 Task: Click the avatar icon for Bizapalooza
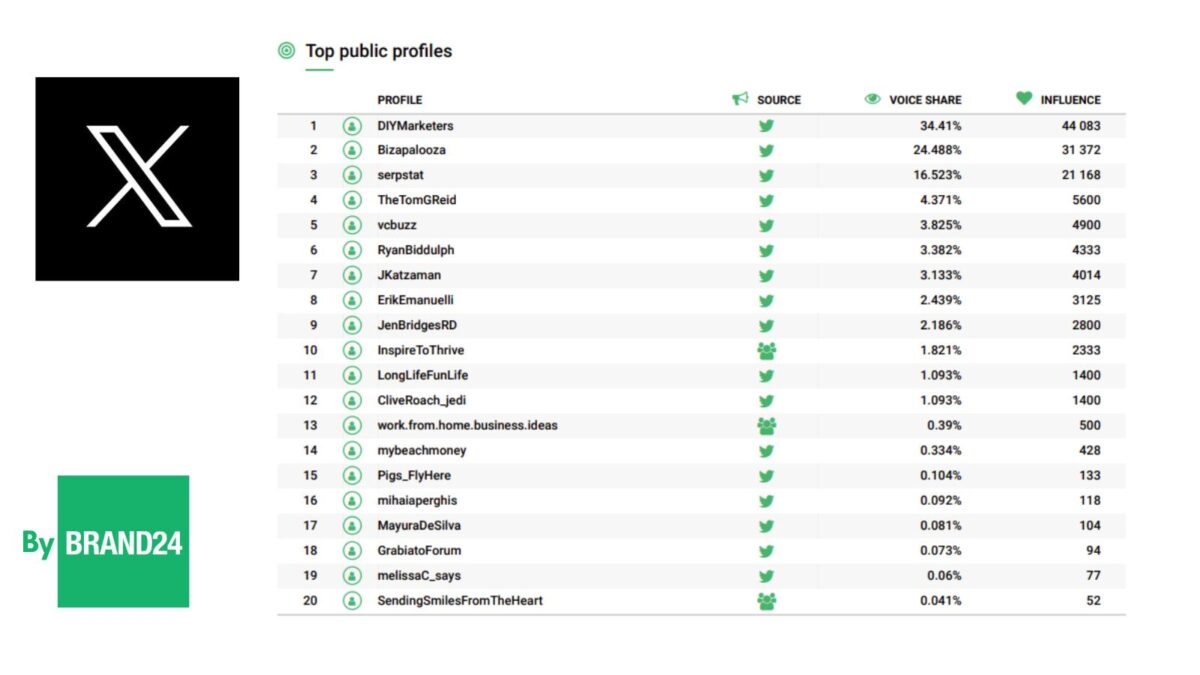[x=352, y=150]
